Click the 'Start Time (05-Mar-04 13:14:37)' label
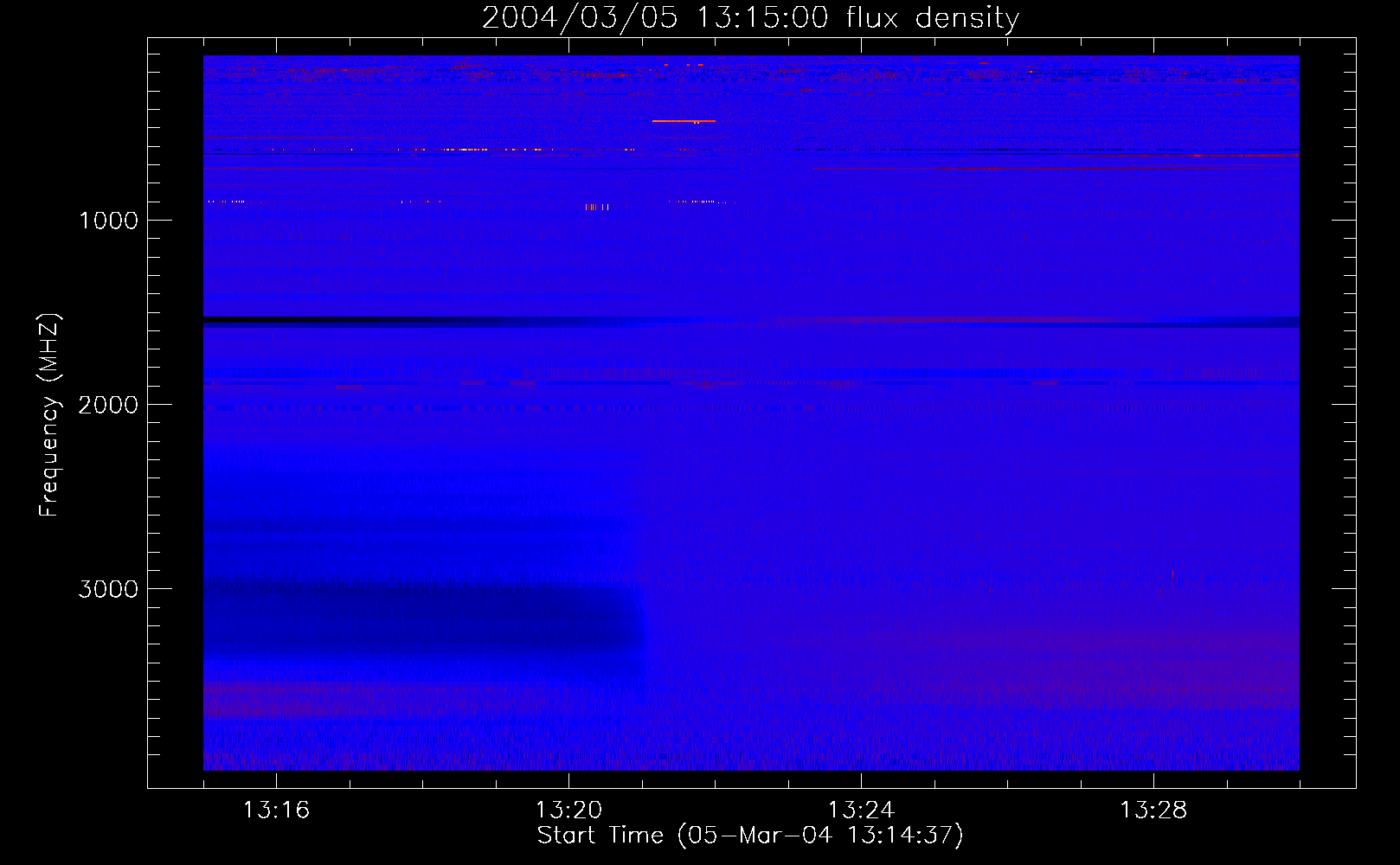 pyautogui.click(x=750, y=836)
